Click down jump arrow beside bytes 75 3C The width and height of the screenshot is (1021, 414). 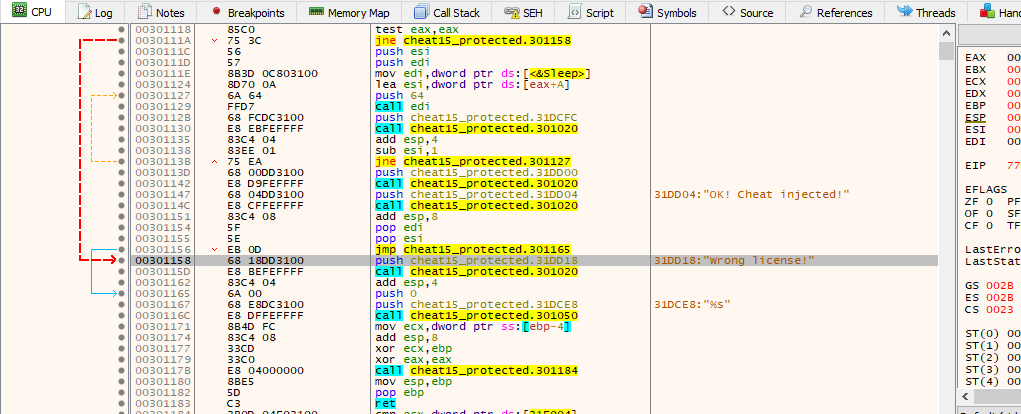click(215, 39)
